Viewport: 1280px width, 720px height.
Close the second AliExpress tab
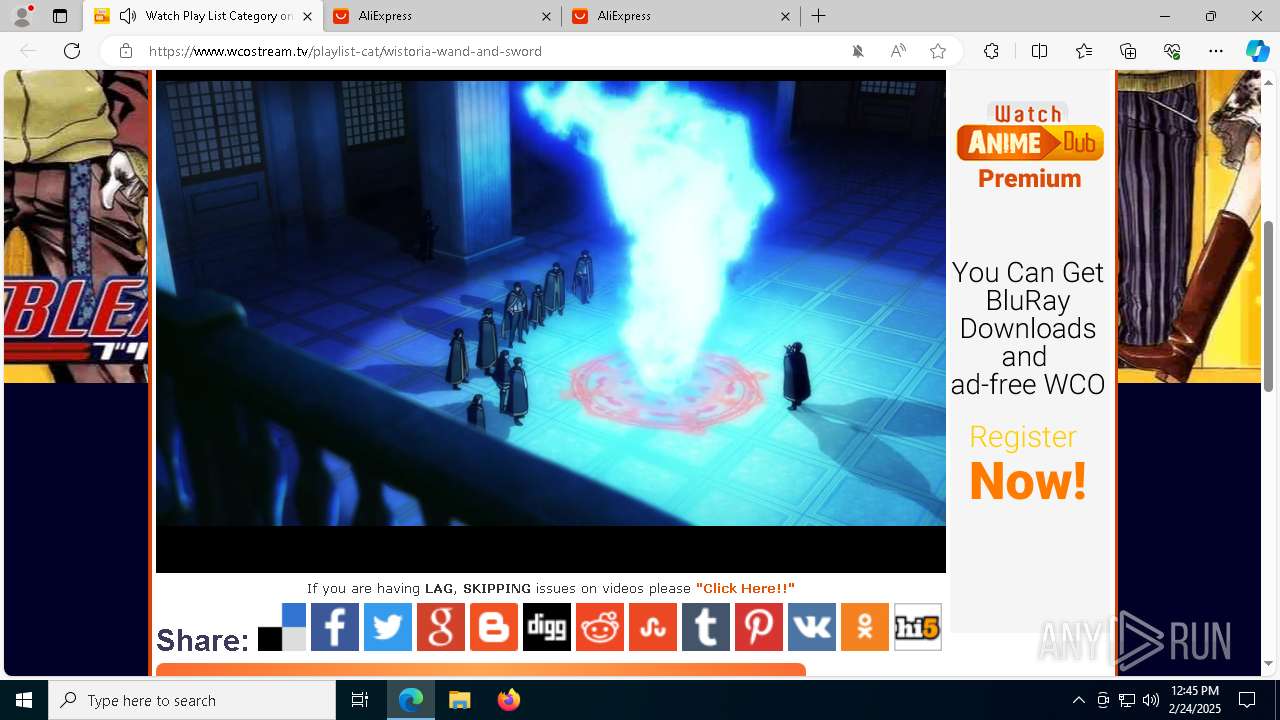[785, 16]
